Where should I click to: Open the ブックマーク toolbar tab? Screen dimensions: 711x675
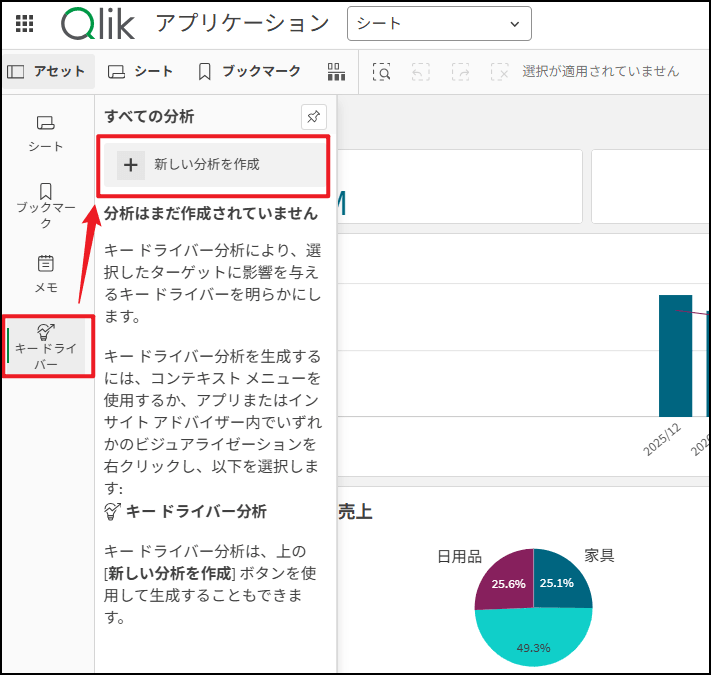[x=249, y=71]
